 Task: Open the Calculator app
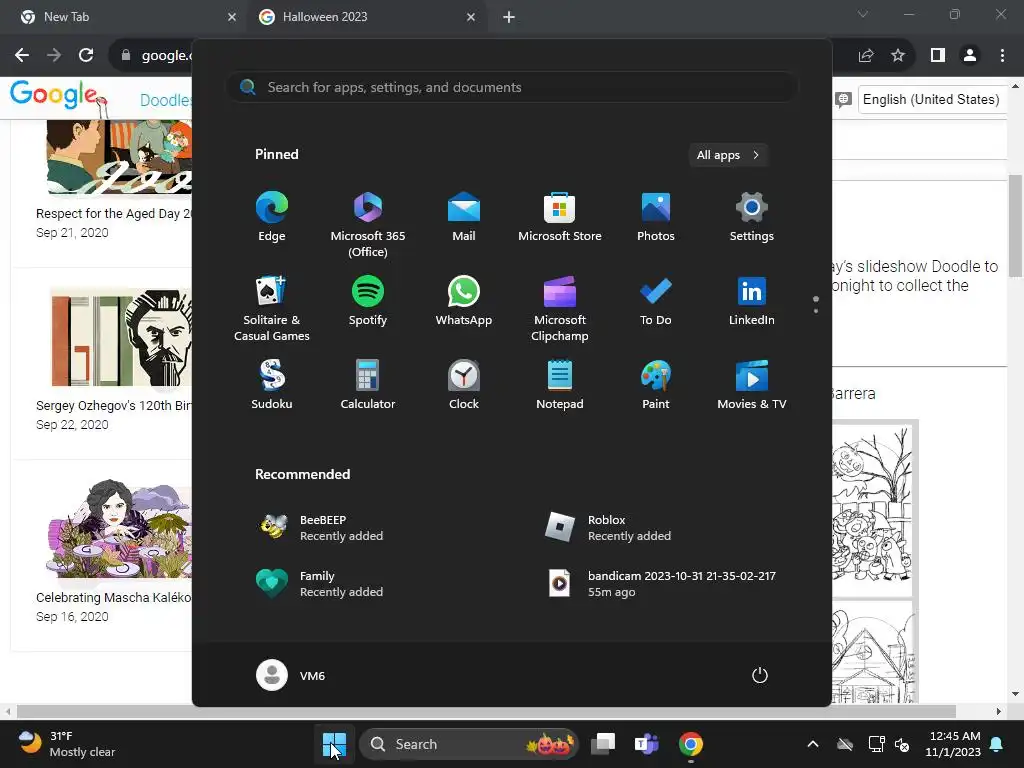click(x=368, y=385)
